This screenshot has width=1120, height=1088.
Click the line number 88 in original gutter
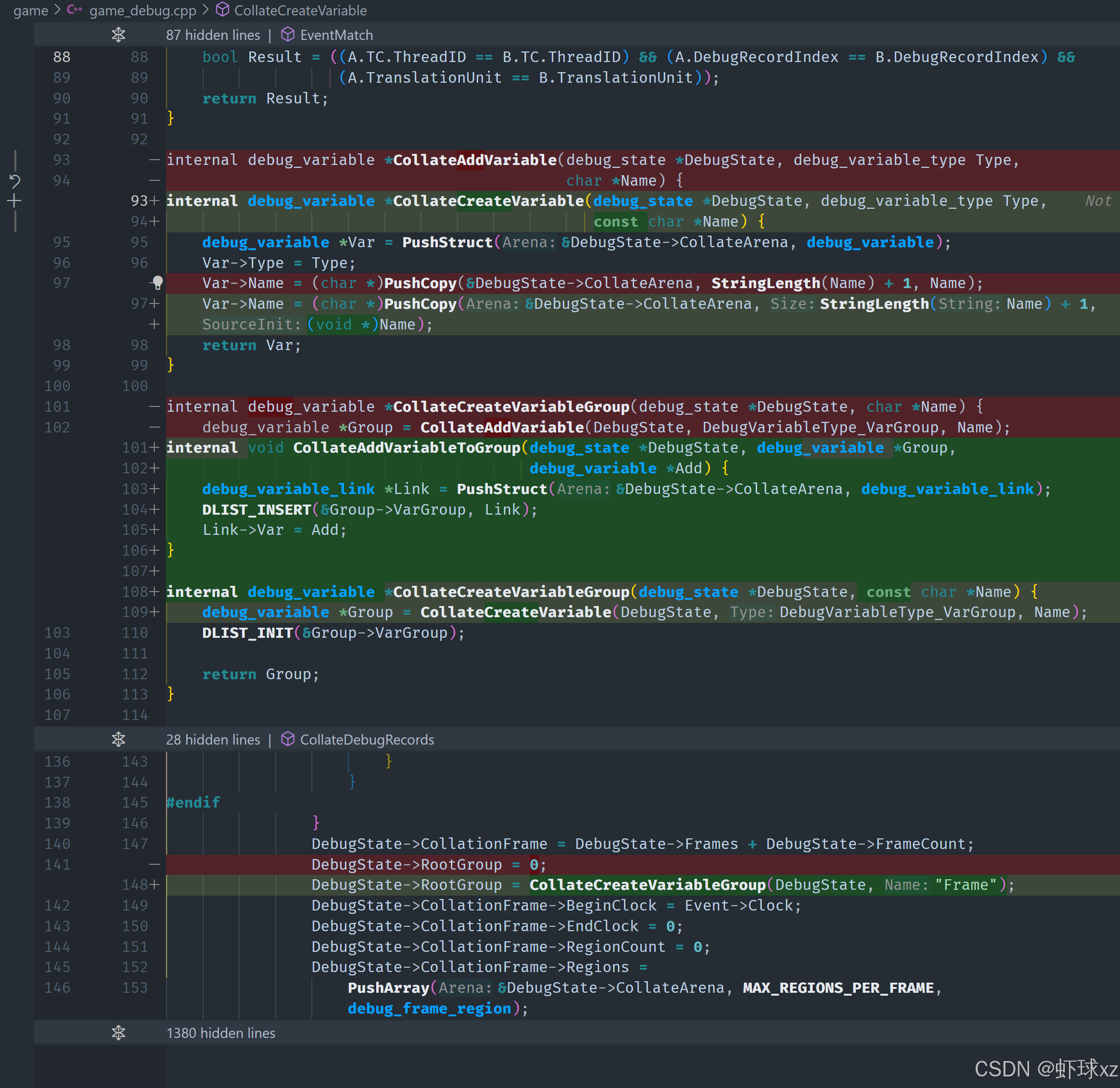[62, 57]
